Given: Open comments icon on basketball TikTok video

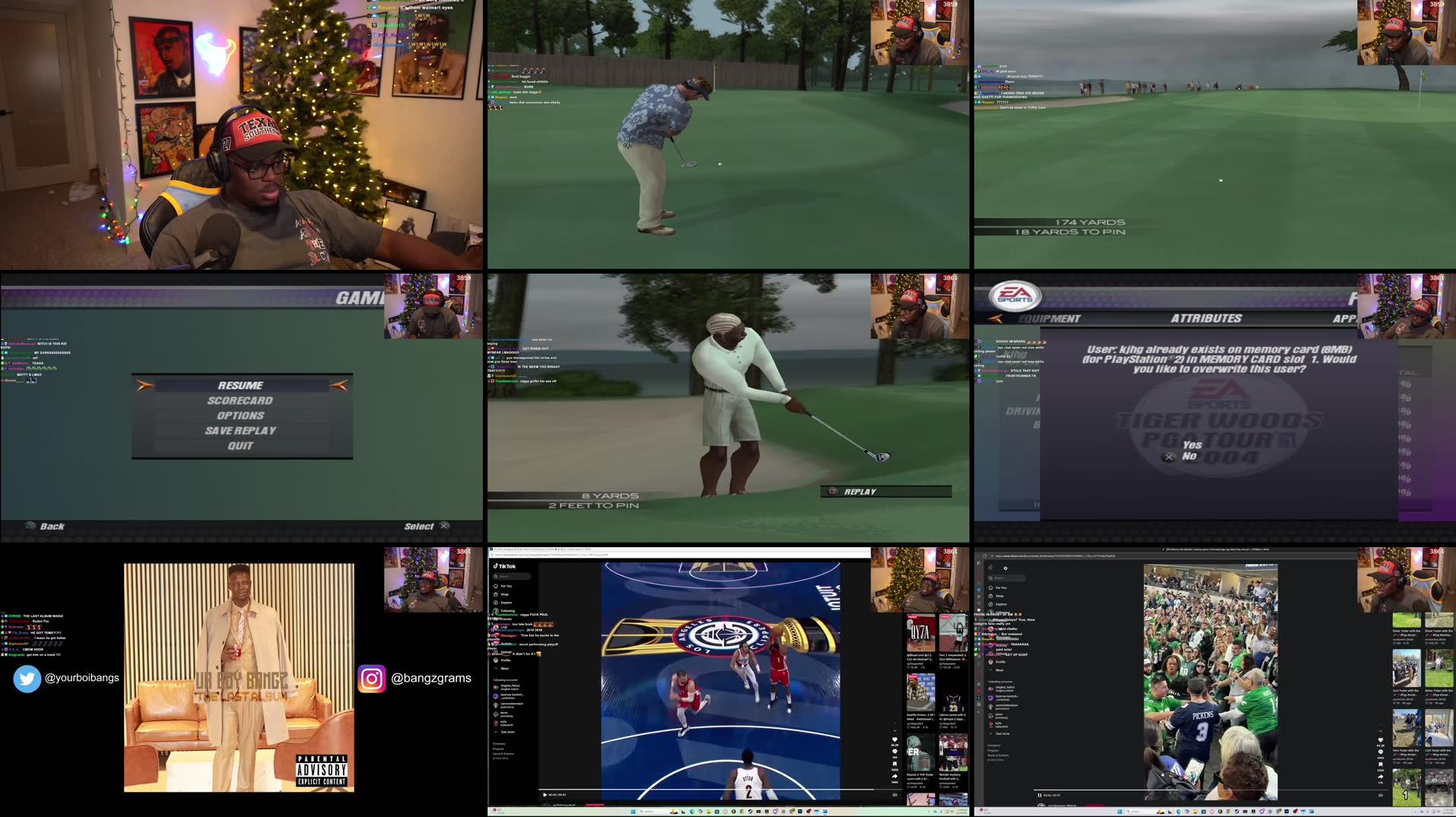Looking at the screenshot, I should coord(894,752).
